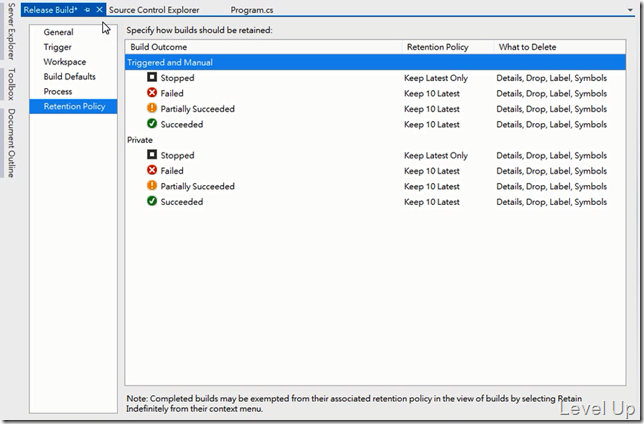Click the What to Delete column header

pos(560,47)
